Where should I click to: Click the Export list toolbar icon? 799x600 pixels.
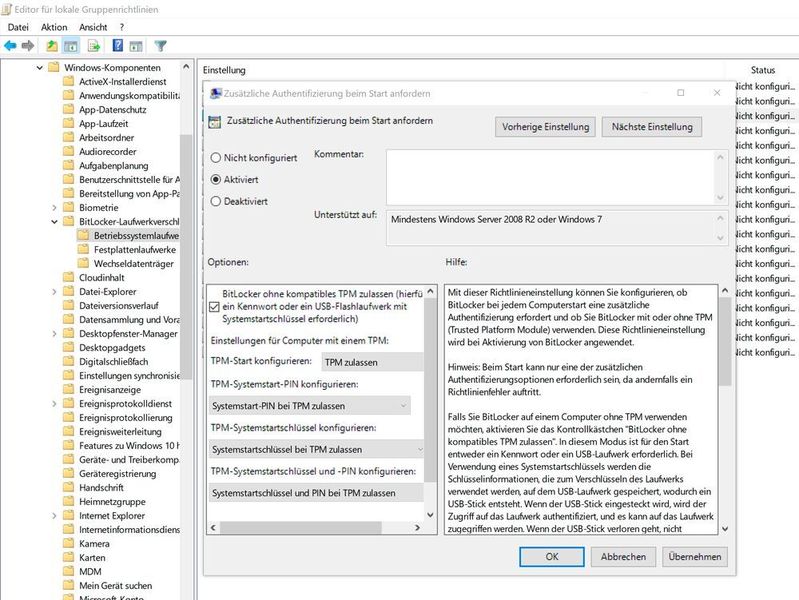pos(94,46)
